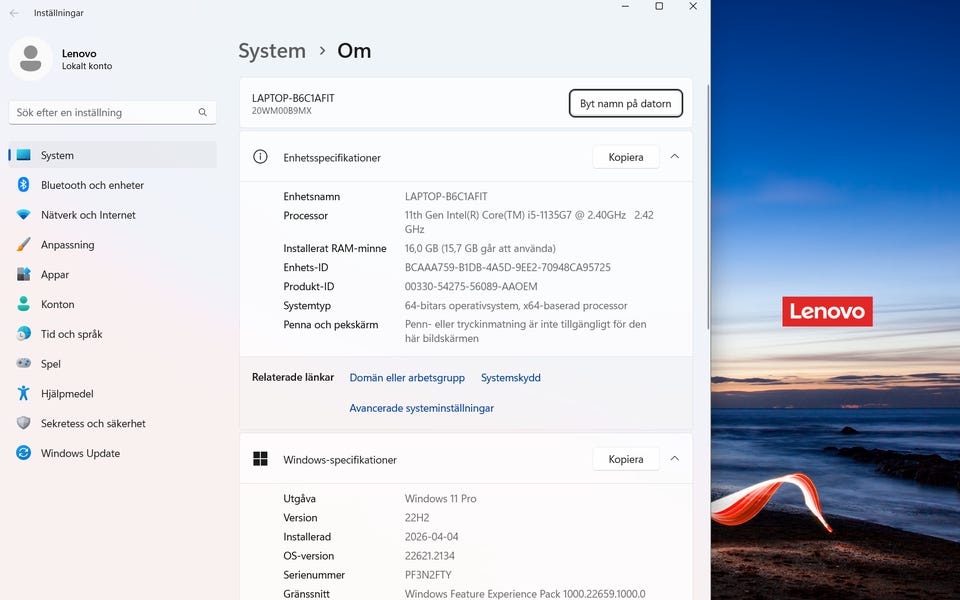
Task: Copy device specs with Kopiera button
Action: (626, 157)
